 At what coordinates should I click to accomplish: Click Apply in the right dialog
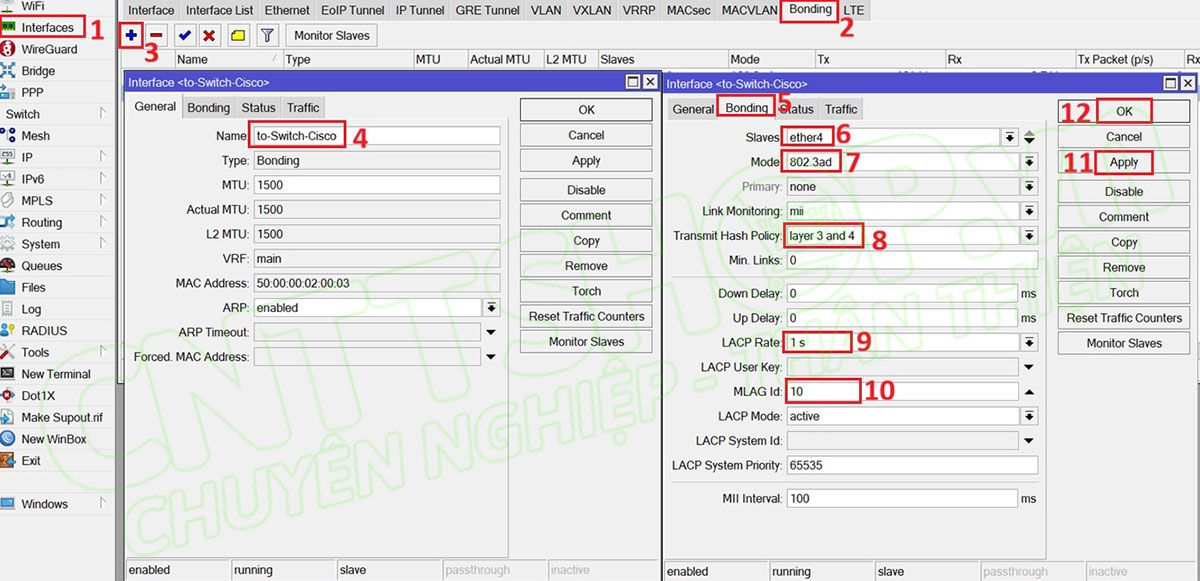coord(1124,162)
